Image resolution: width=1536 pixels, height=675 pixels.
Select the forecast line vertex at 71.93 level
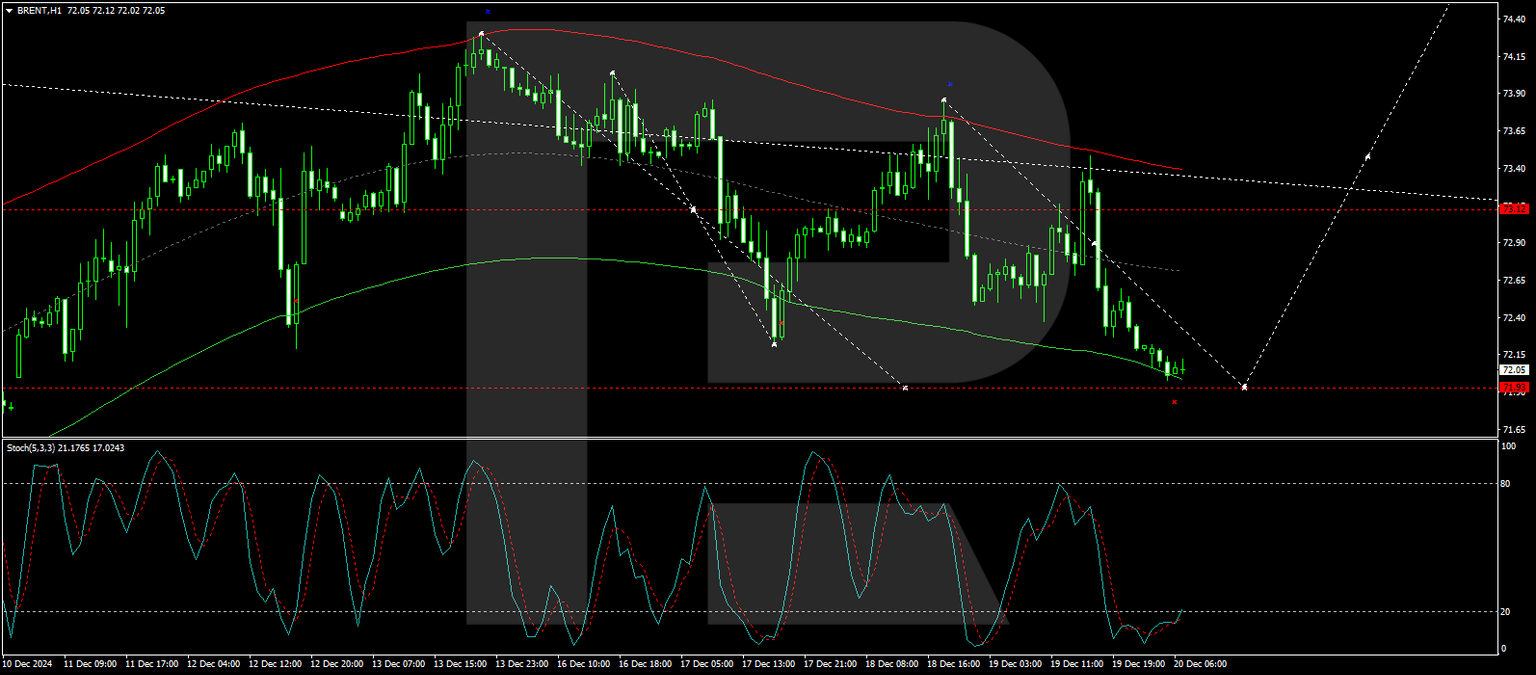1244,387
